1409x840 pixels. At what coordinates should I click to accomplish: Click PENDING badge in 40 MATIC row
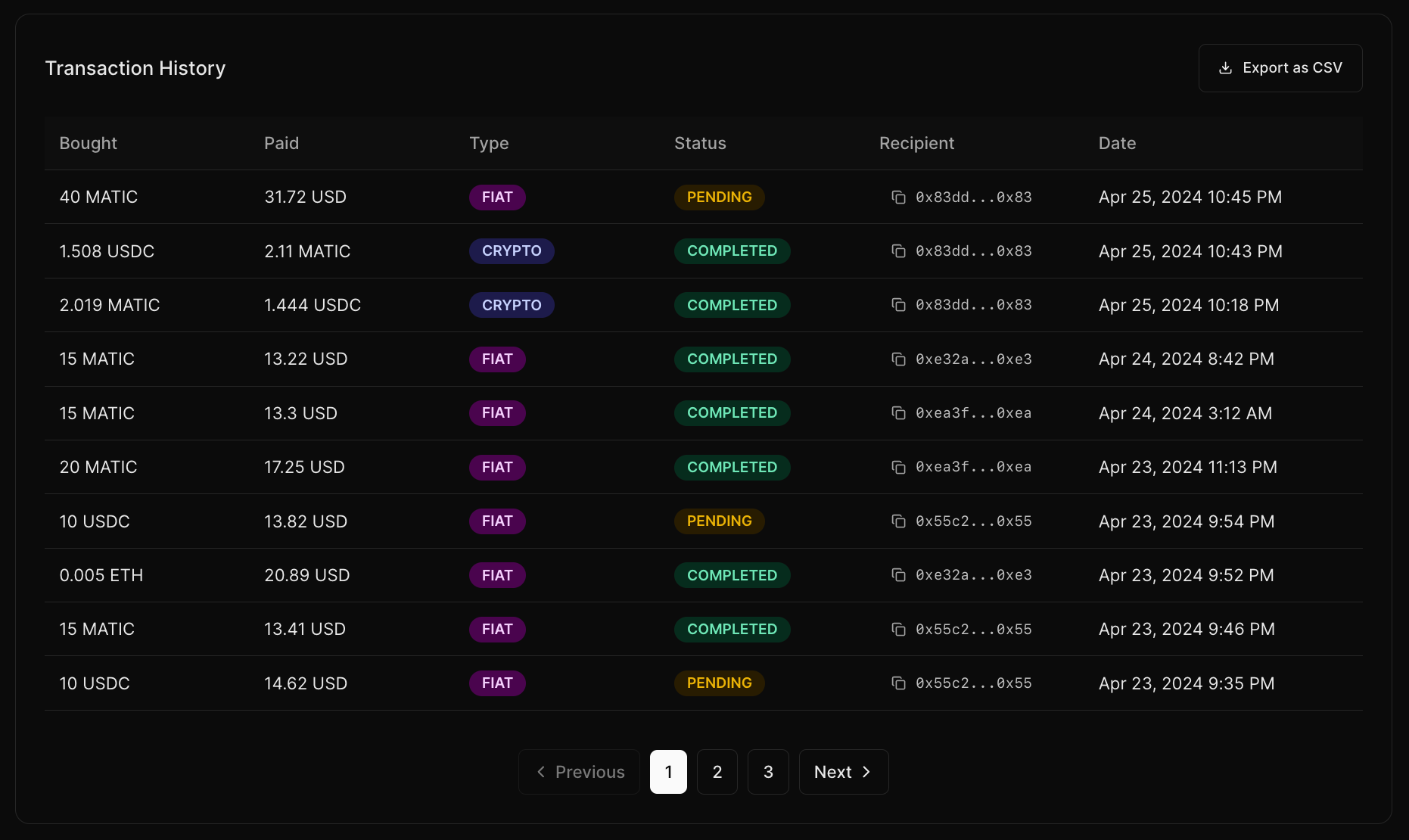(719, 198)
